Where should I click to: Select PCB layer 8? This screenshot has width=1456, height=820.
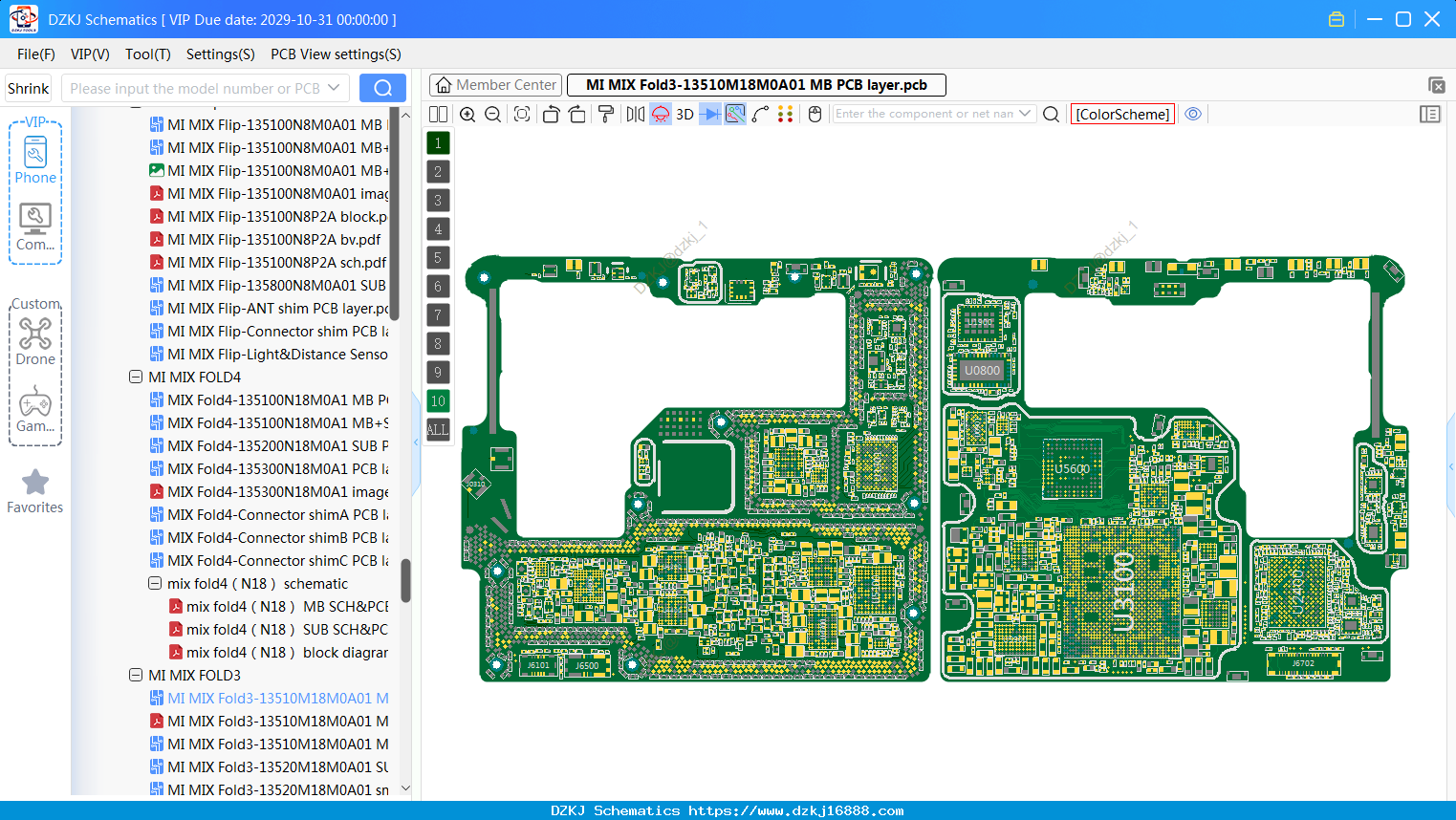point(438,344)
